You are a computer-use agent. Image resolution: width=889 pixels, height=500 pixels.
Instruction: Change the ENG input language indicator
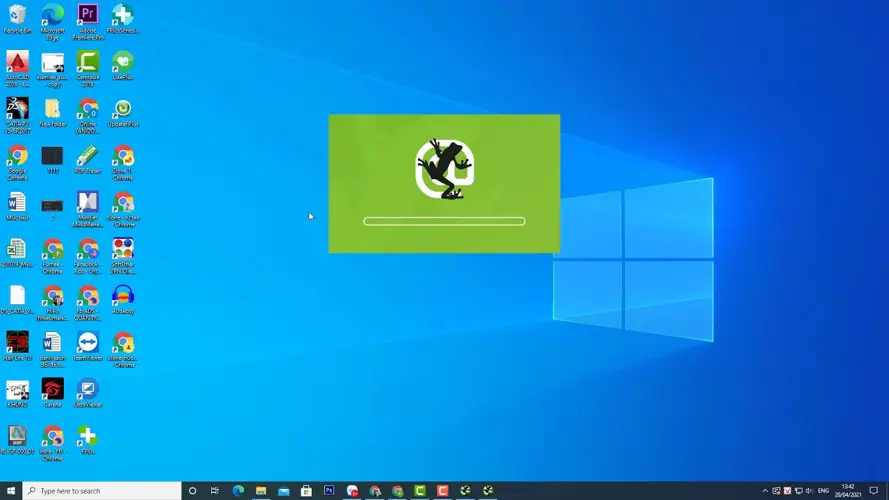pos(823,491)
